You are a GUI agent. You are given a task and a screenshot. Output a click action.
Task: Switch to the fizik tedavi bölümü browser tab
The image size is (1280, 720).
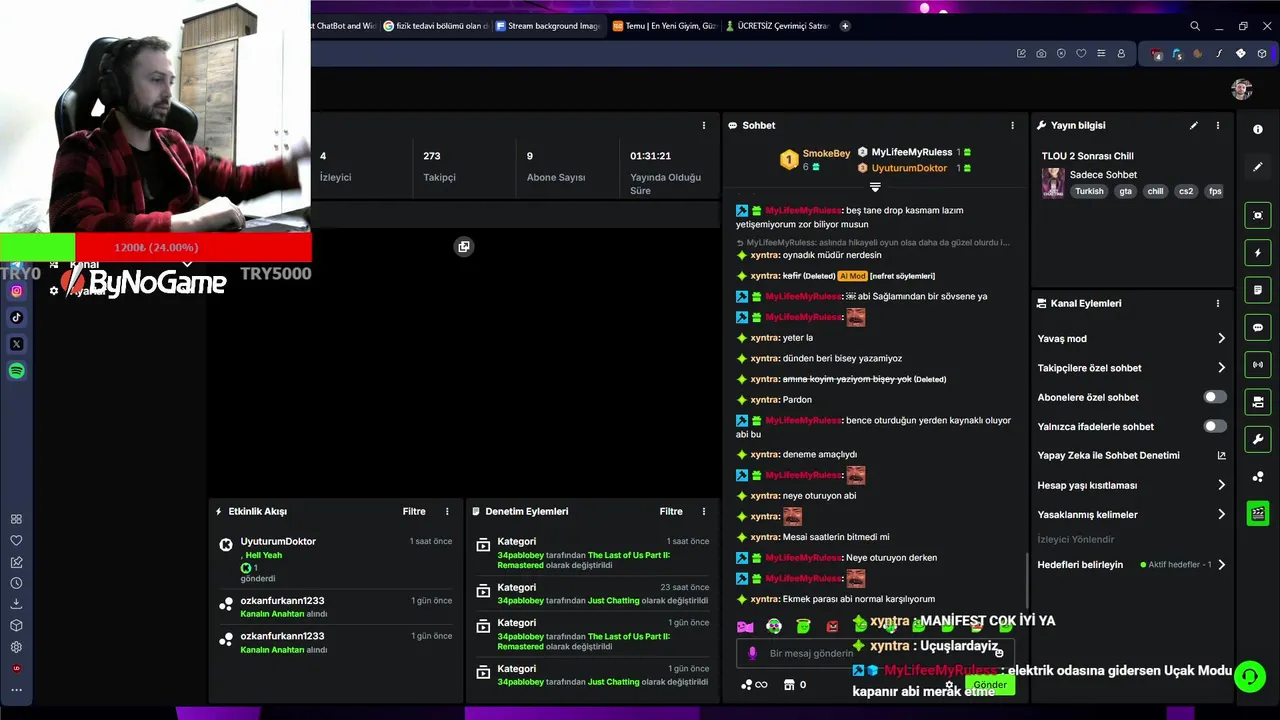click(436, 26)
